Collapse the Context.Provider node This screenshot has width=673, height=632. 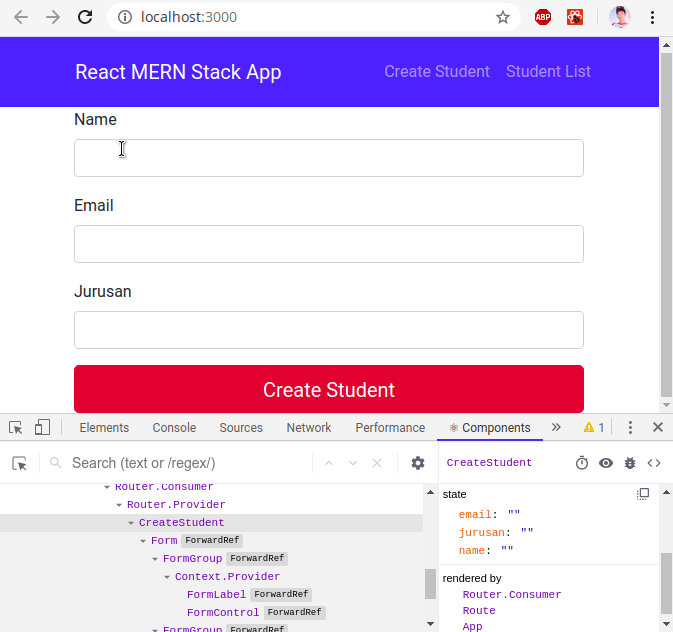[x=167, y=577]
